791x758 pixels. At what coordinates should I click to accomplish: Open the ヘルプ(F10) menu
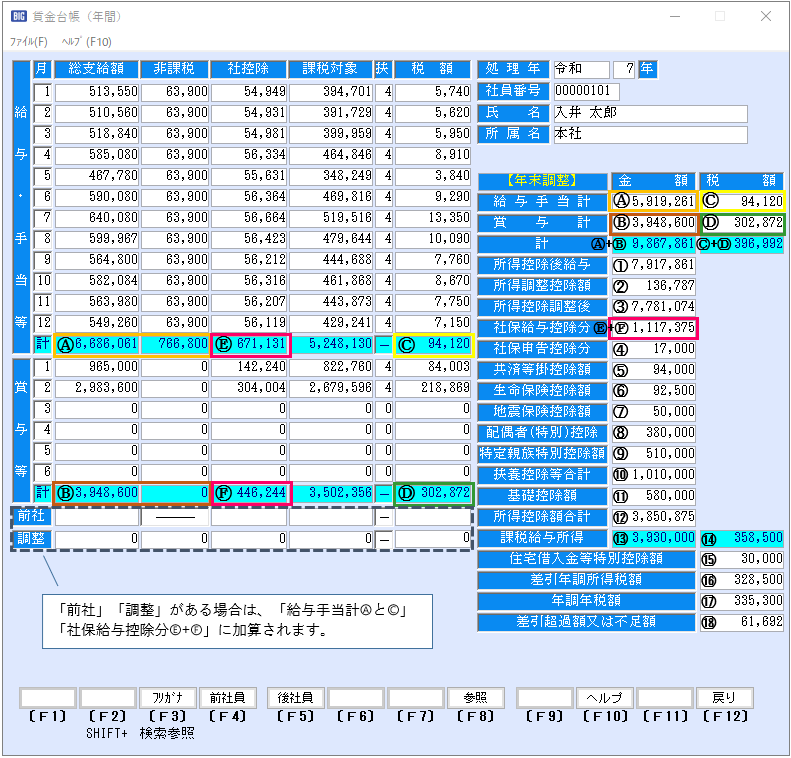point(87,42)
